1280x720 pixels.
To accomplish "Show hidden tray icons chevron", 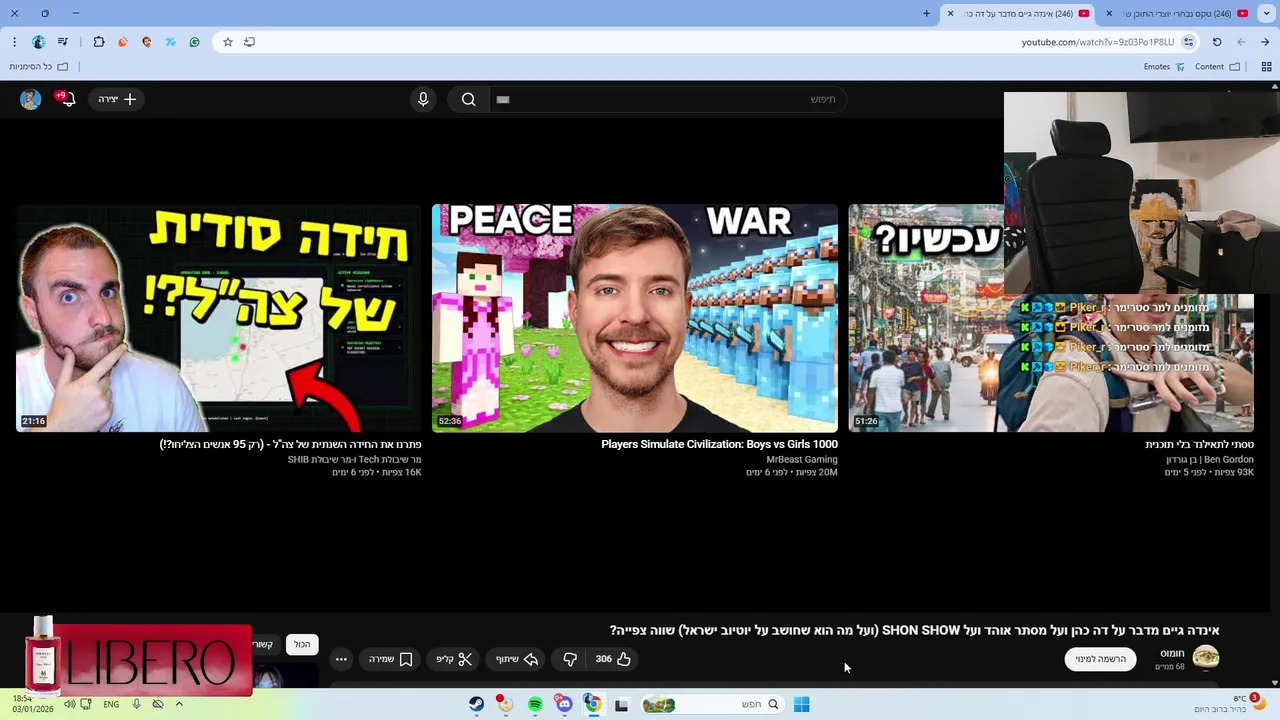I will [x=179, y=704].
